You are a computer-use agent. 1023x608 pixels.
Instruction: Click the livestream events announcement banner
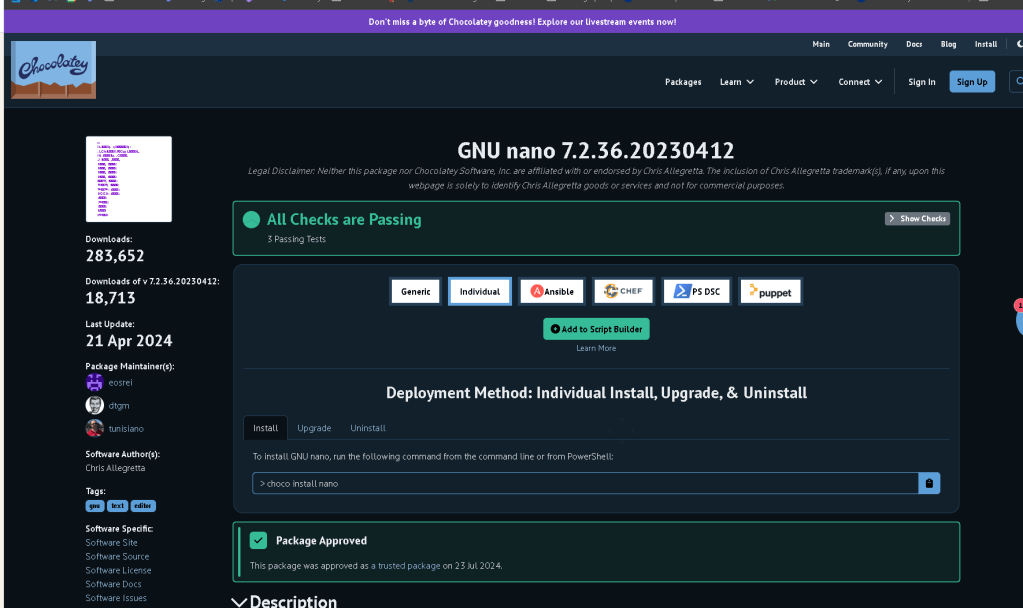click(x=522, y=22)
